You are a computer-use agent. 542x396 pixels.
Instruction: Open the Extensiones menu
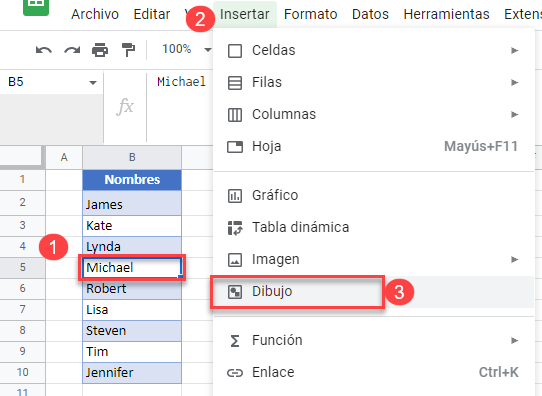523,15
